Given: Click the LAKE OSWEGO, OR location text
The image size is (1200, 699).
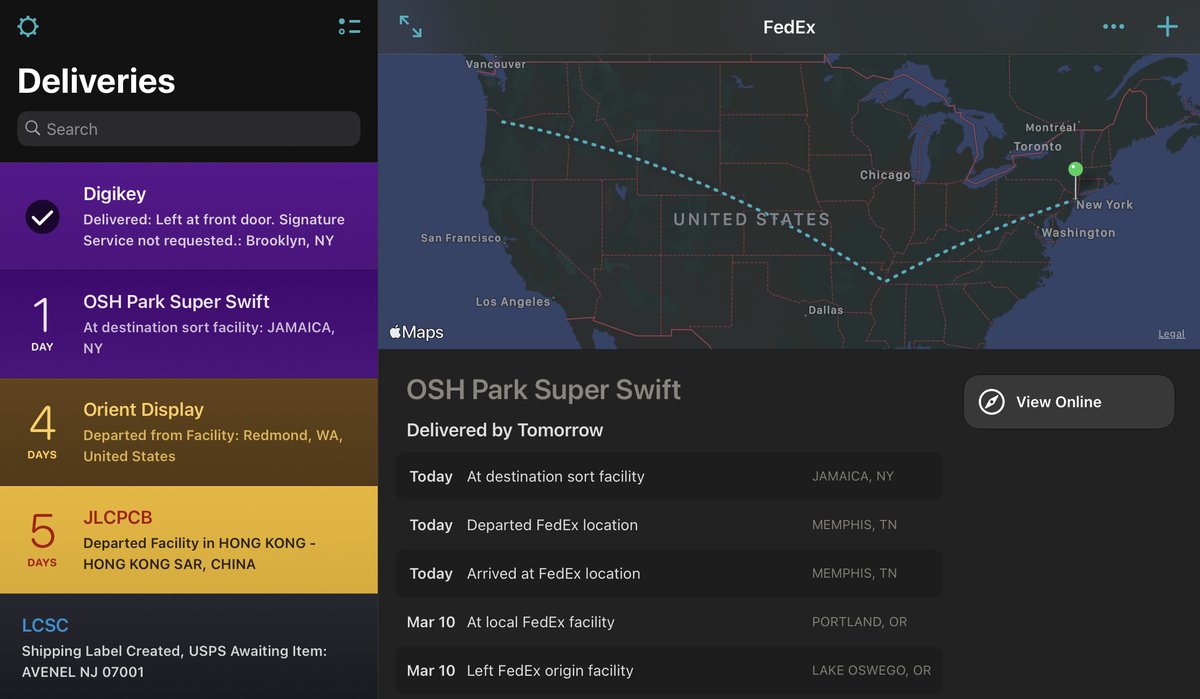Looking at the screenshot, I should tap(872, 670).
